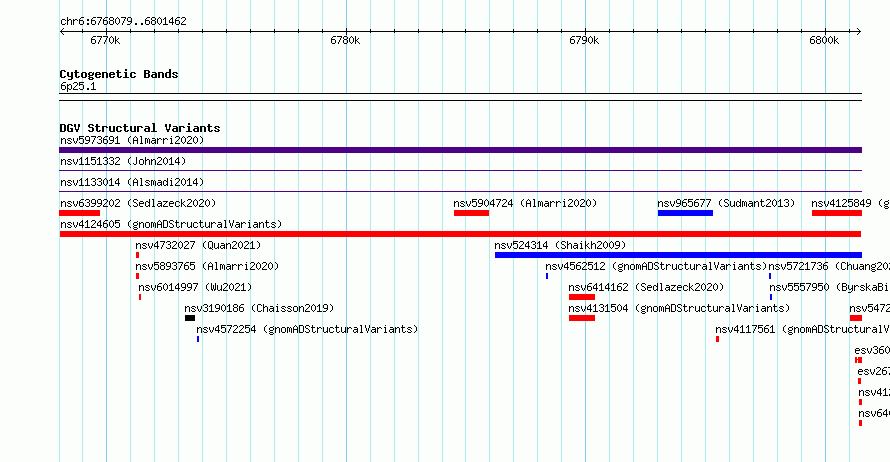Open nsv6014997 (Wu2021) label

[x=195, y=287]
